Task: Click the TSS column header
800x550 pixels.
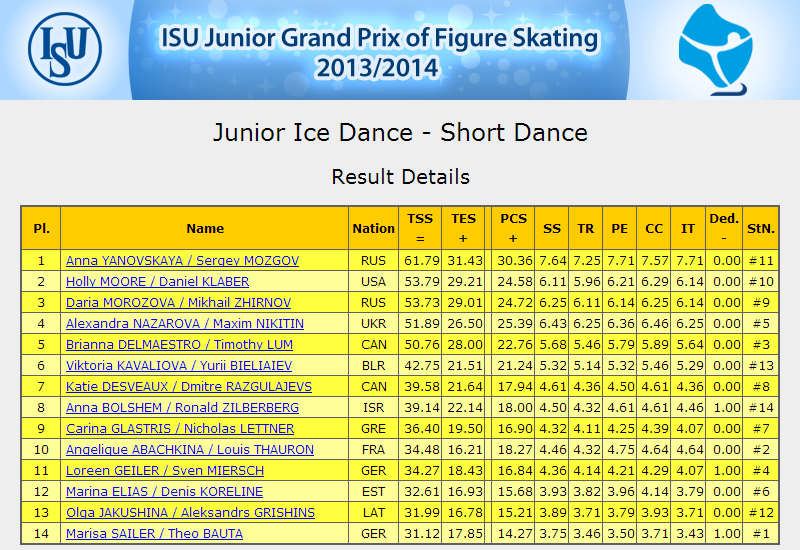Action: pos(420,228)
